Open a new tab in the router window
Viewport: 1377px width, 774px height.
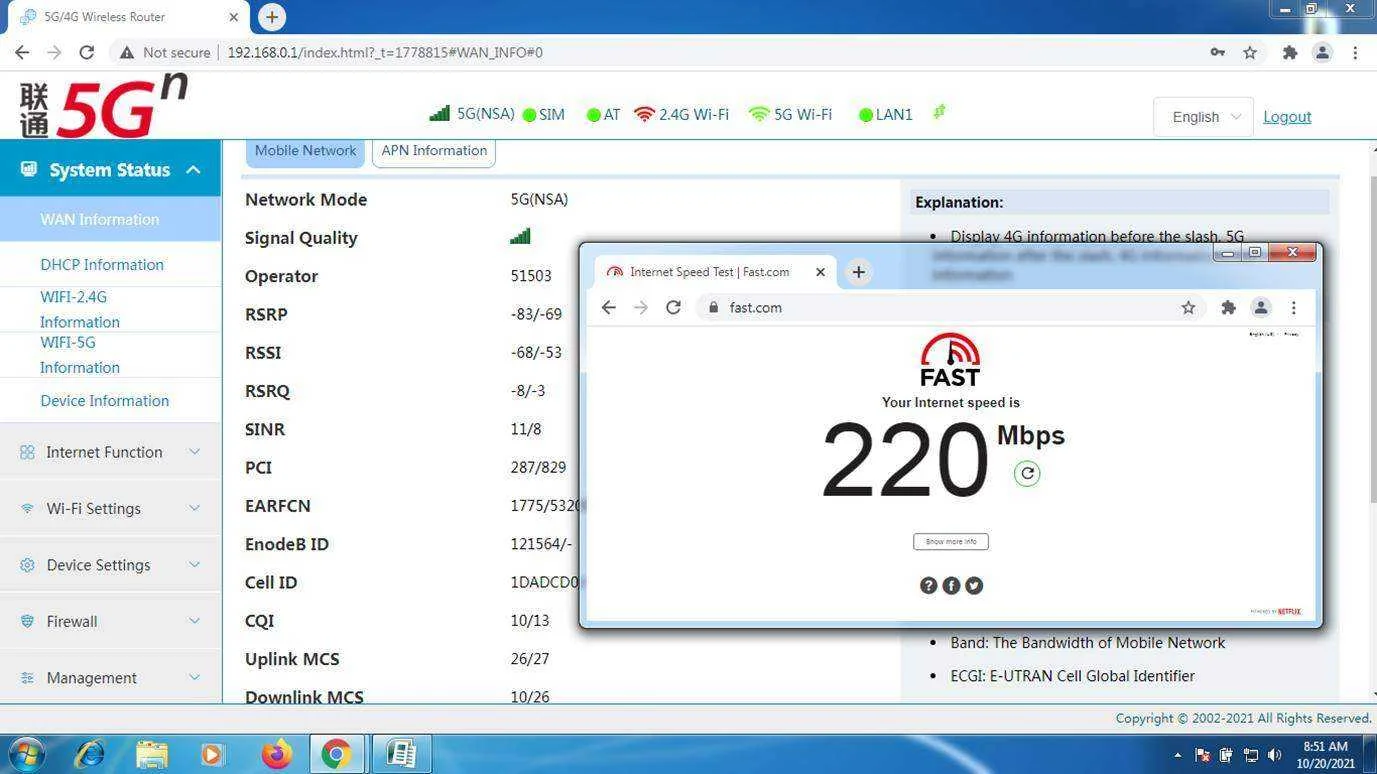point(271,17)
